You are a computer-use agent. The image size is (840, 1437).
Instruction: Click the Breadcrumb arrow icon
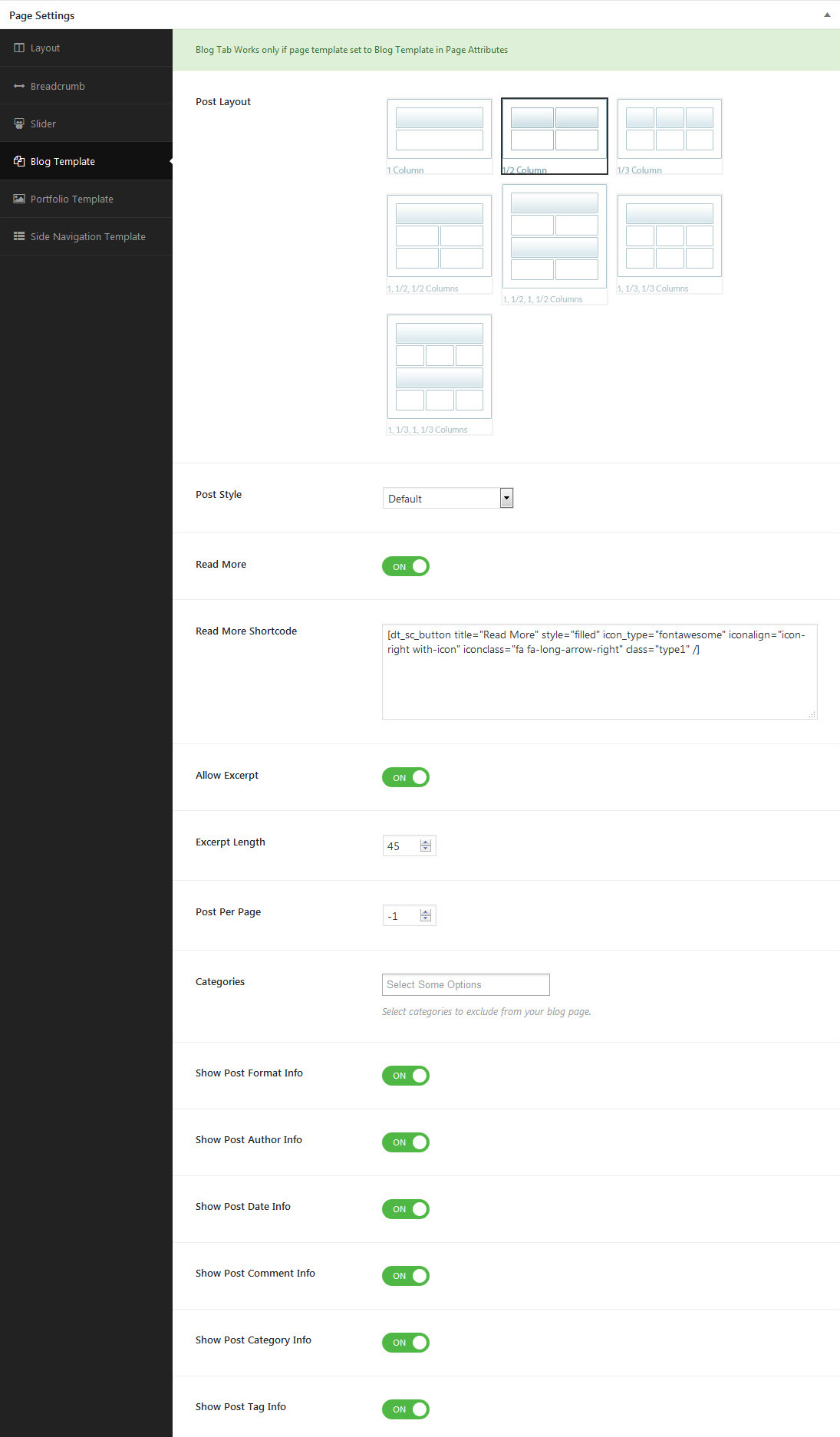(19, 86)
